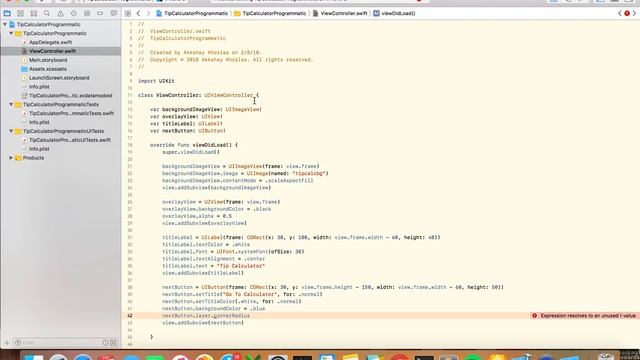Select the Products folder row
Viewport: 640px width, 360px height.
33,158
